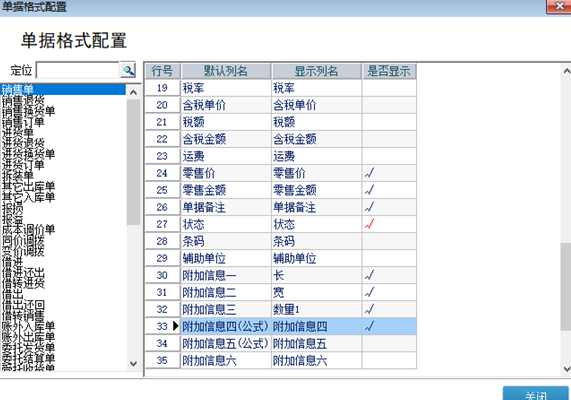Screen dimensions: 571x400
Task: Click the 定位 search input field
Action: 78,70
